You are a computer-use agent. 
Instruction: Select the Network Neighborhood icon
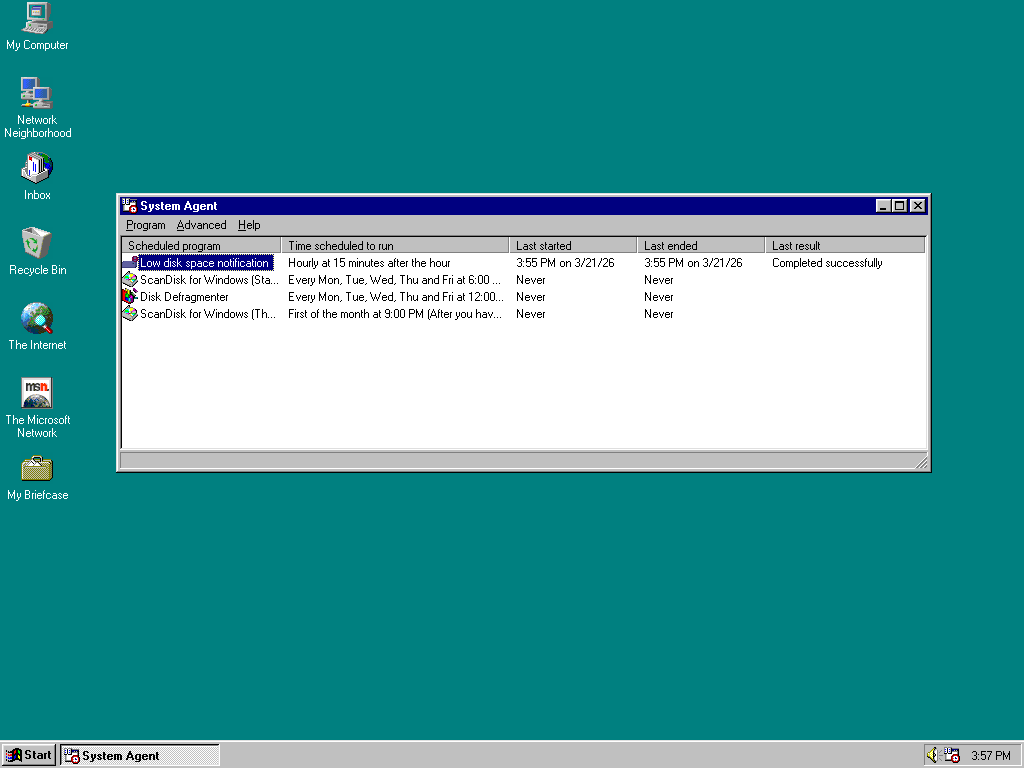coord(37,93)
